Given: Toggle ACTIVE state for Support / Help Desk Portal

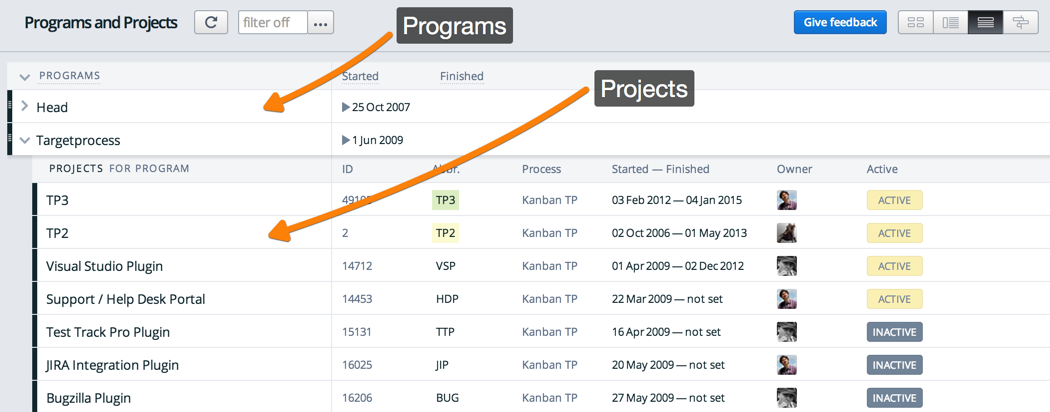Looking at the screenshot, I should (895, 299).
